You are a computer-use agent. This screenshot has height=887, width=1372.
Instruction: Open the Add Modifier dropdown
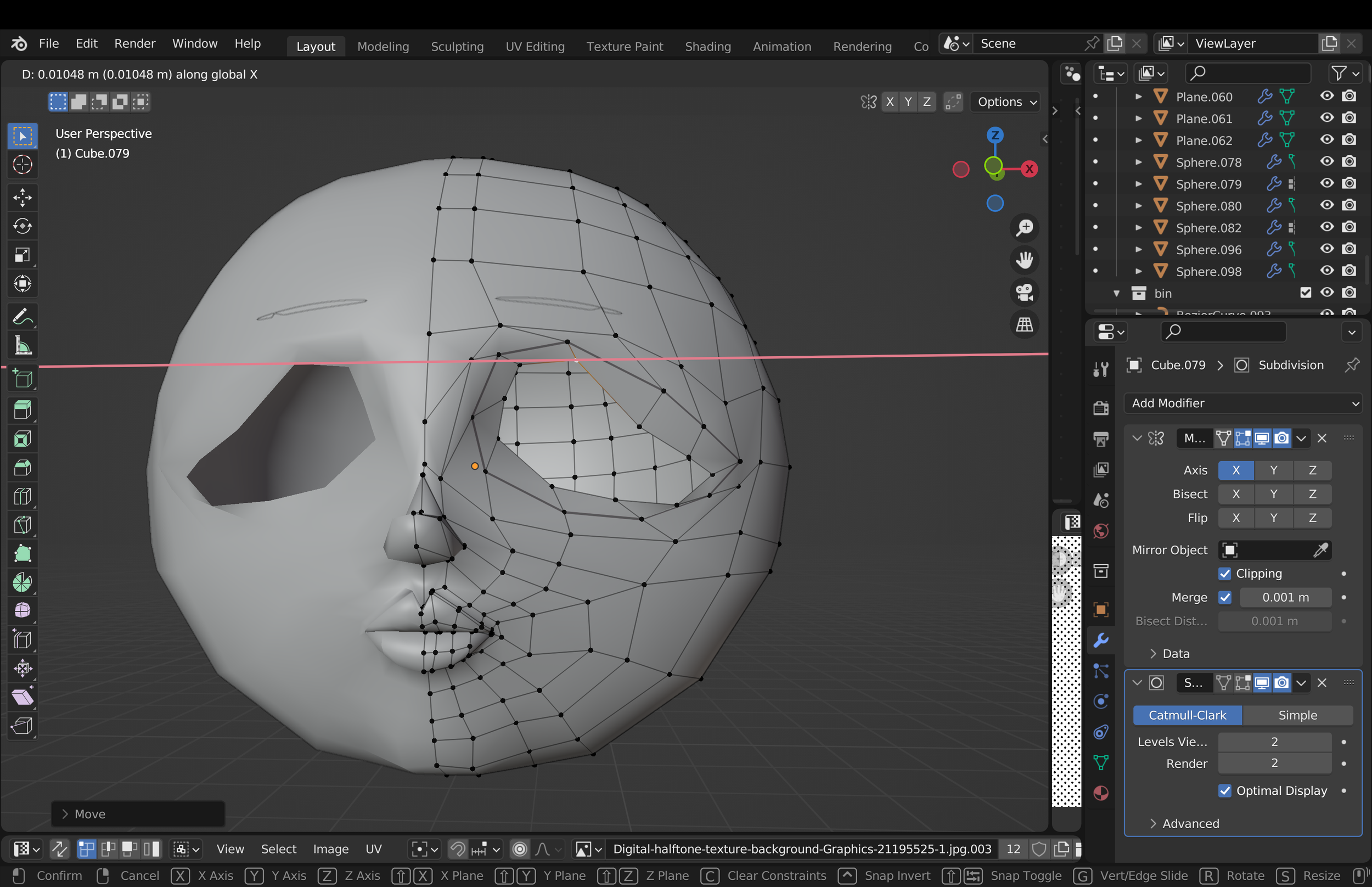coord(1242,403)
